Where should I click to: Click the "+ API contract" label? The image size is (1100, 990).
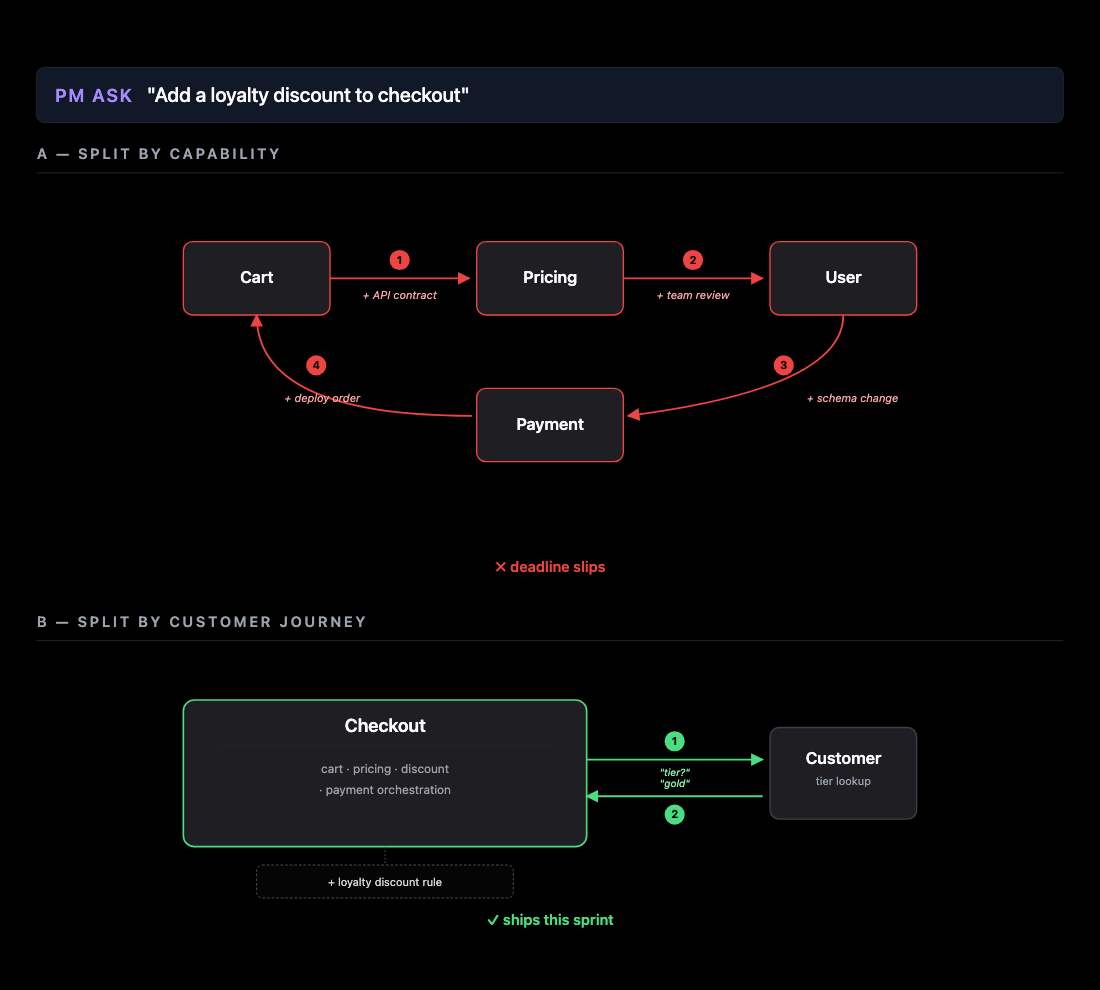[399, 295]
